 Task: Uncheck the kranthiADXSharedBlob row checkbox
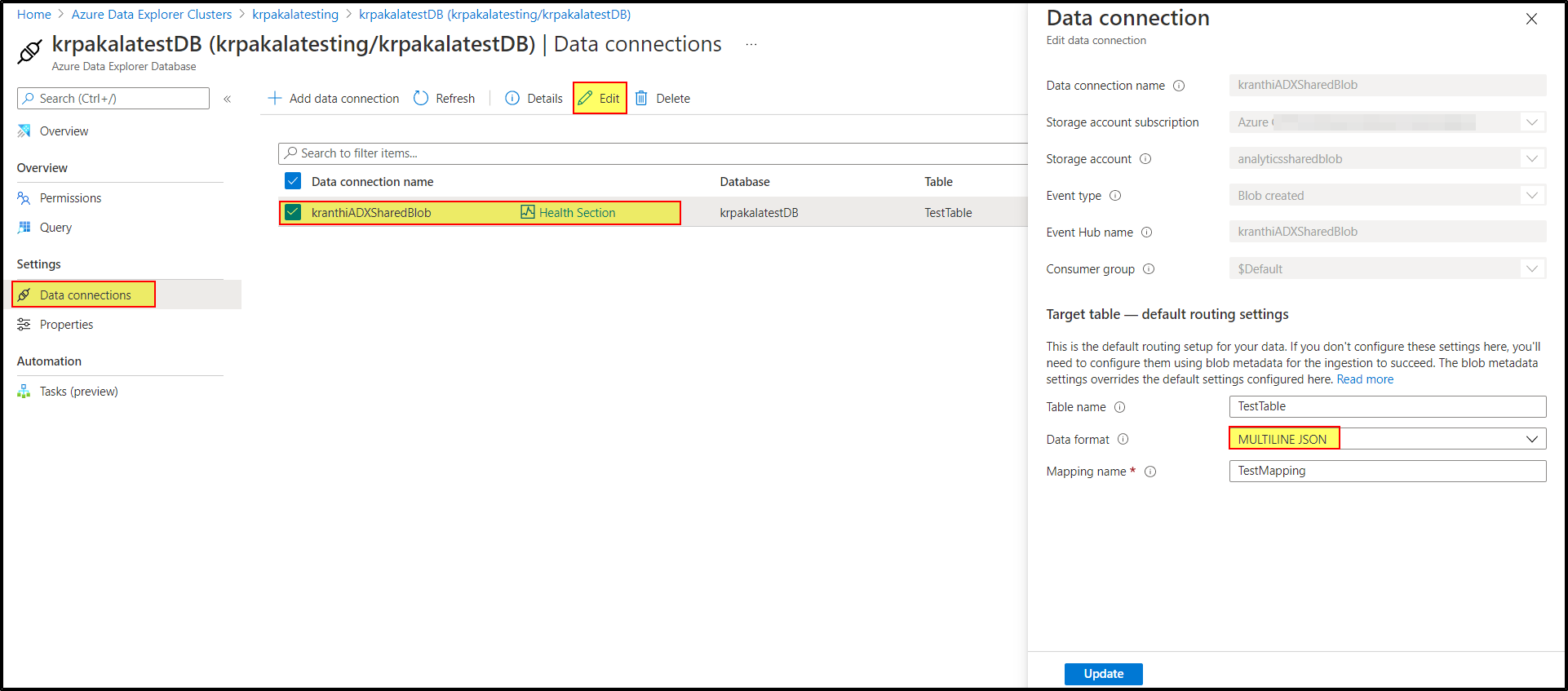tap(293, 212)
